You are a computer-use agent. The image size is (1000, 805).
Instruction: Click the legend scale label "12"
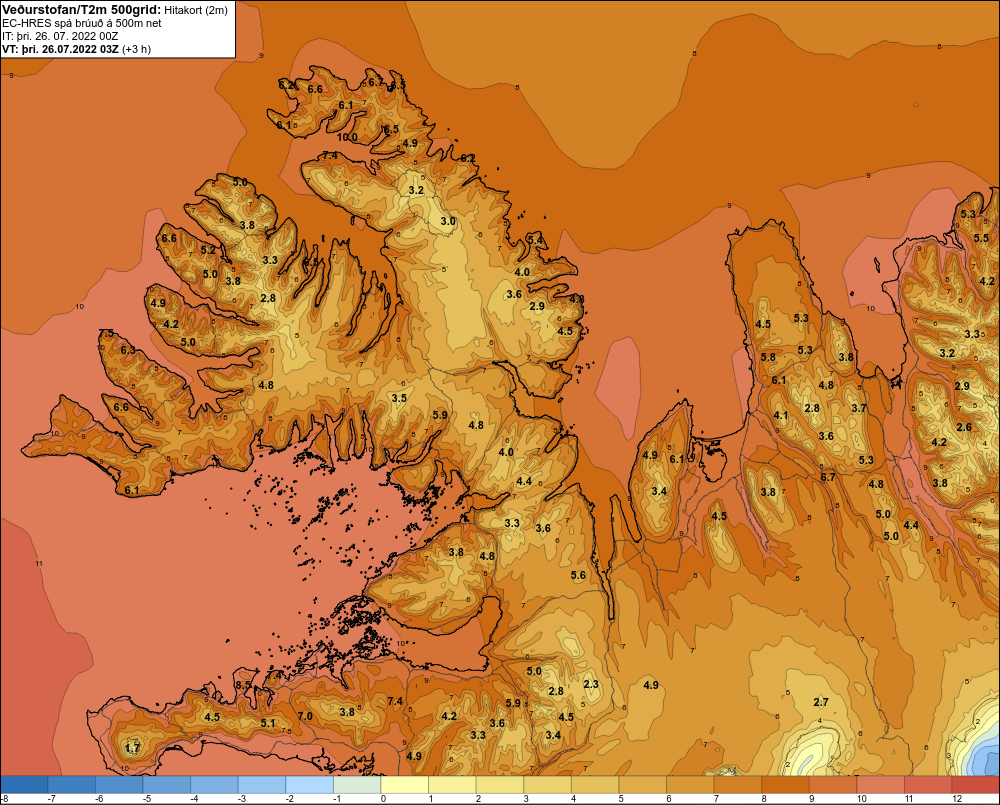point(957,799)
